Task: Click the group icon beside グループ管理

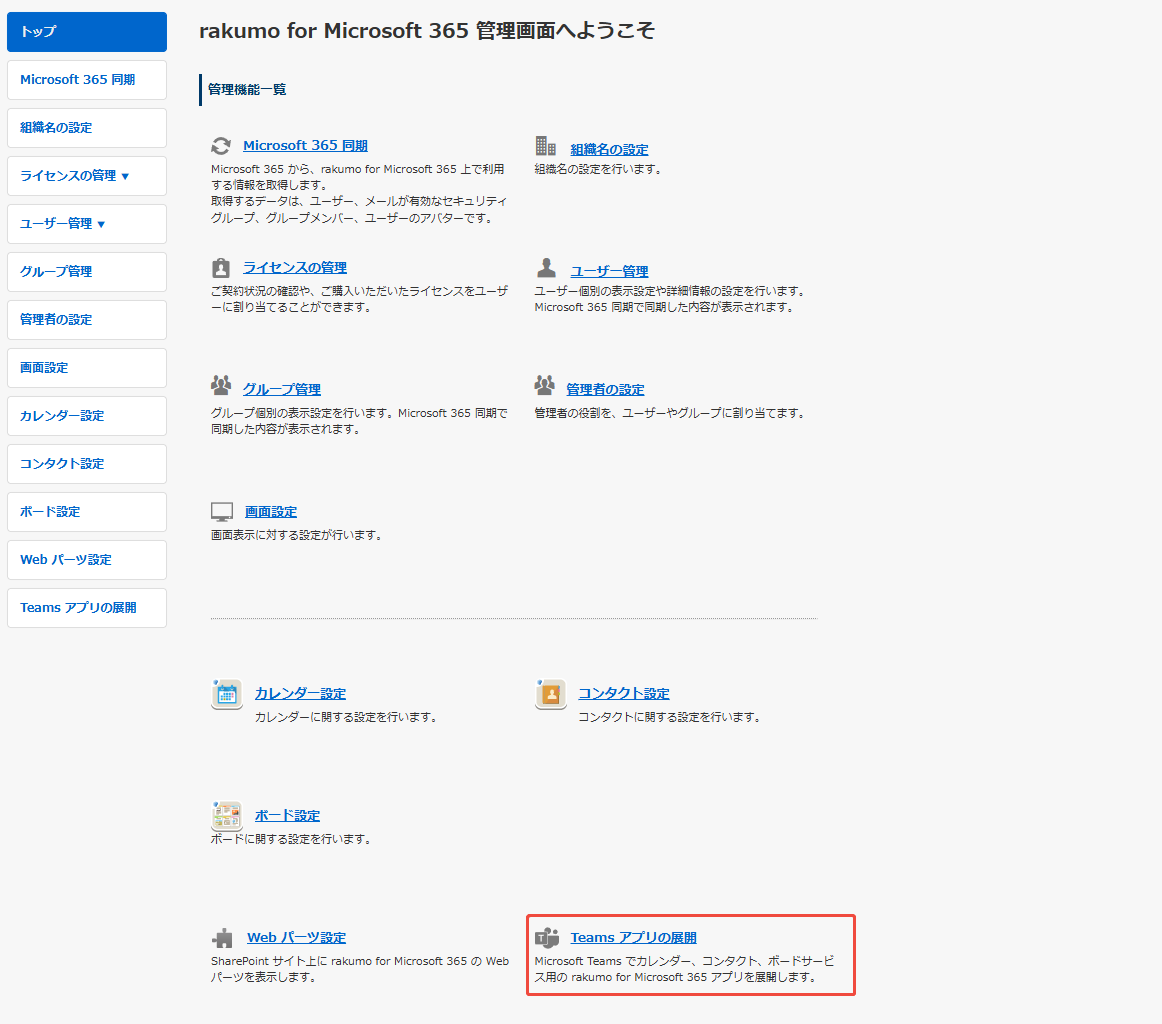Action: point(221,385)
